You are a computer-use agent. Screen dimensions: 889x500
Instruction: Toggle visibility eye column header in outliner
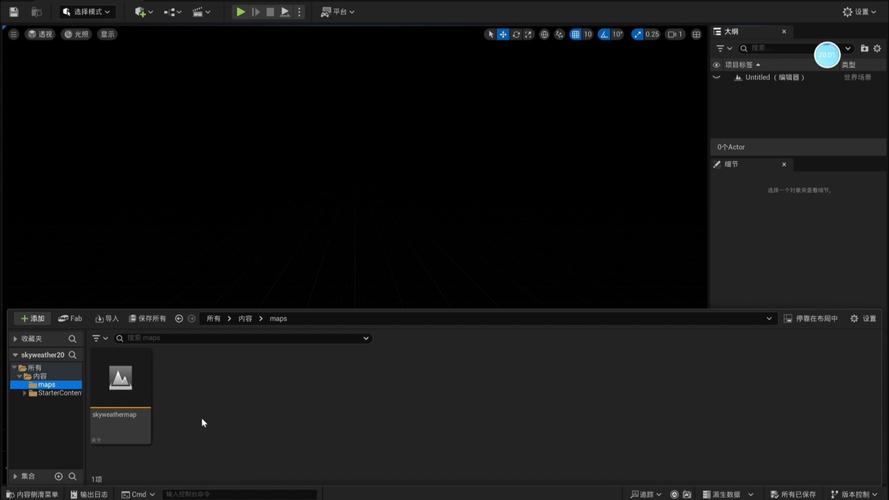717,65
